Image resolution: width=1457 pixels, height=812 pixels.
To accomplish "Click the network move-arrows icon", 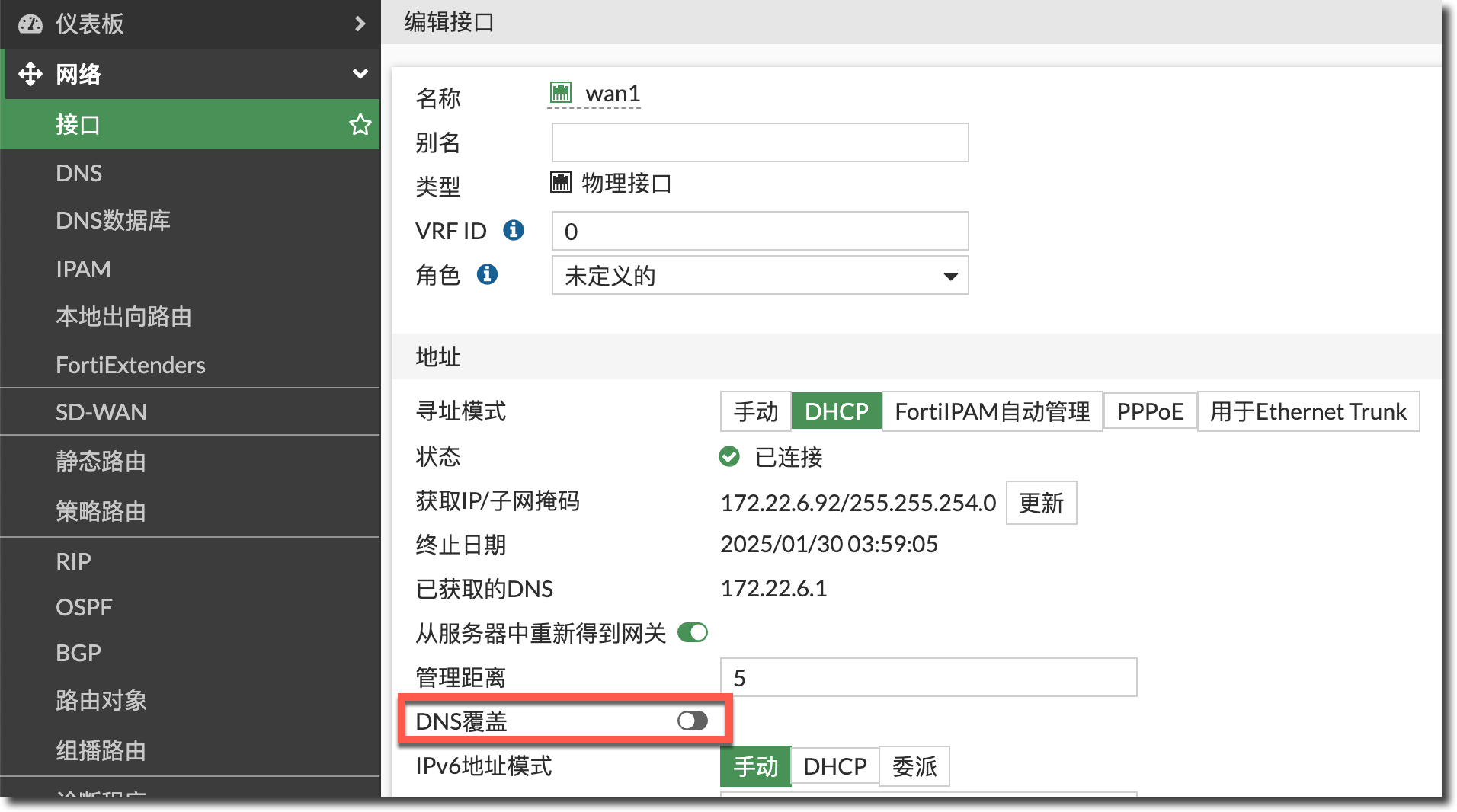I will pos(30,74).
